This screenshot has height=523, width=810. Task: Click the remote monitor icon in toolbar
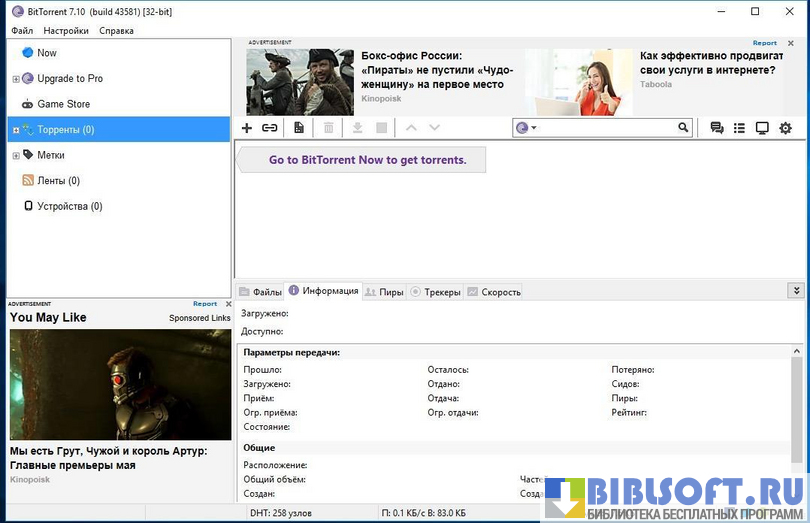coord(762,128)
